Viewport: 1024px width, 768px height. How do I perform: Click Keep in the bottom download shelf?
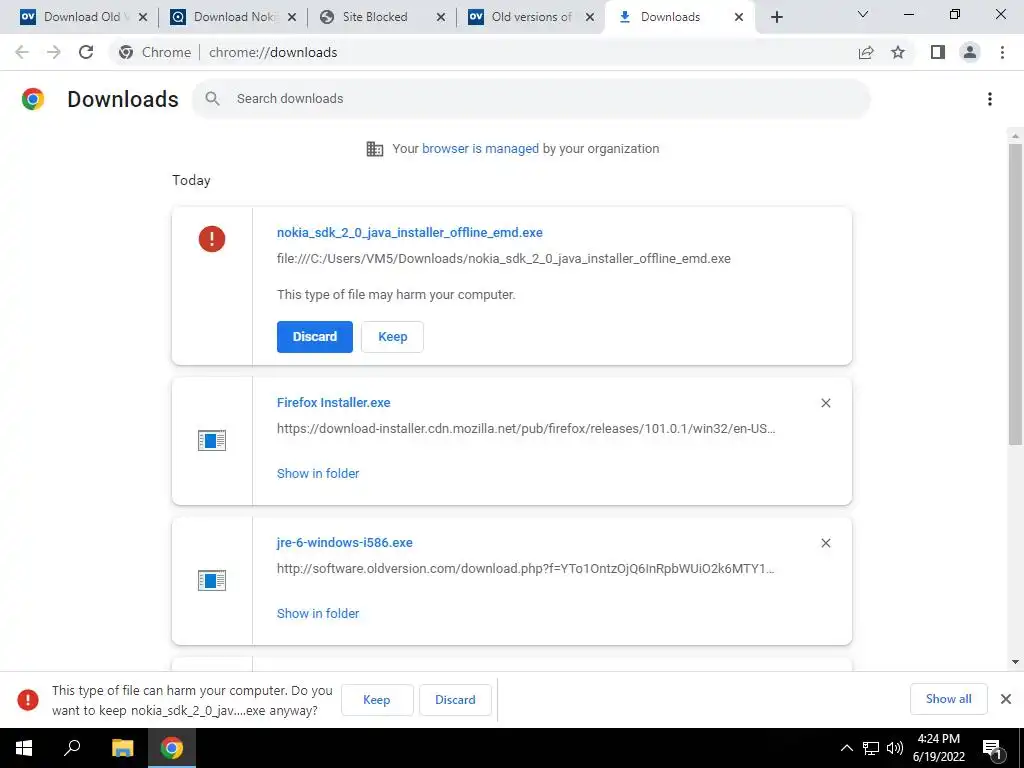coord(377,699)
